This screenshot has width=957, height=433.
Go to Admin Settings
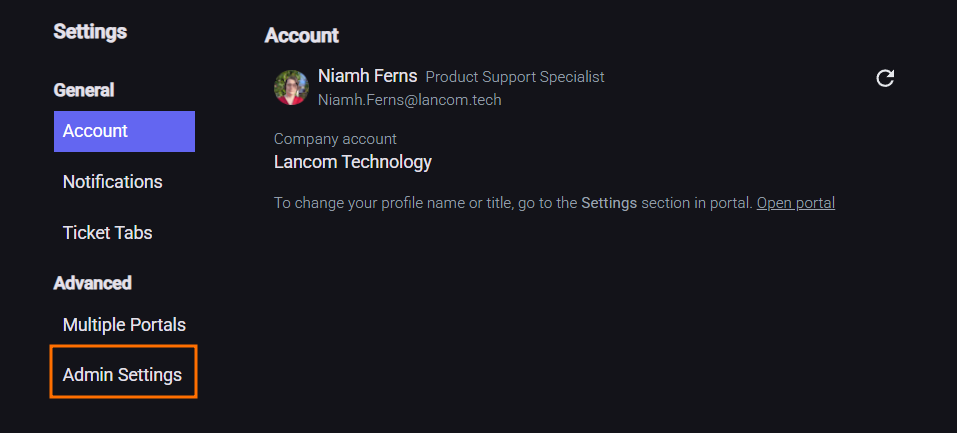122,375
